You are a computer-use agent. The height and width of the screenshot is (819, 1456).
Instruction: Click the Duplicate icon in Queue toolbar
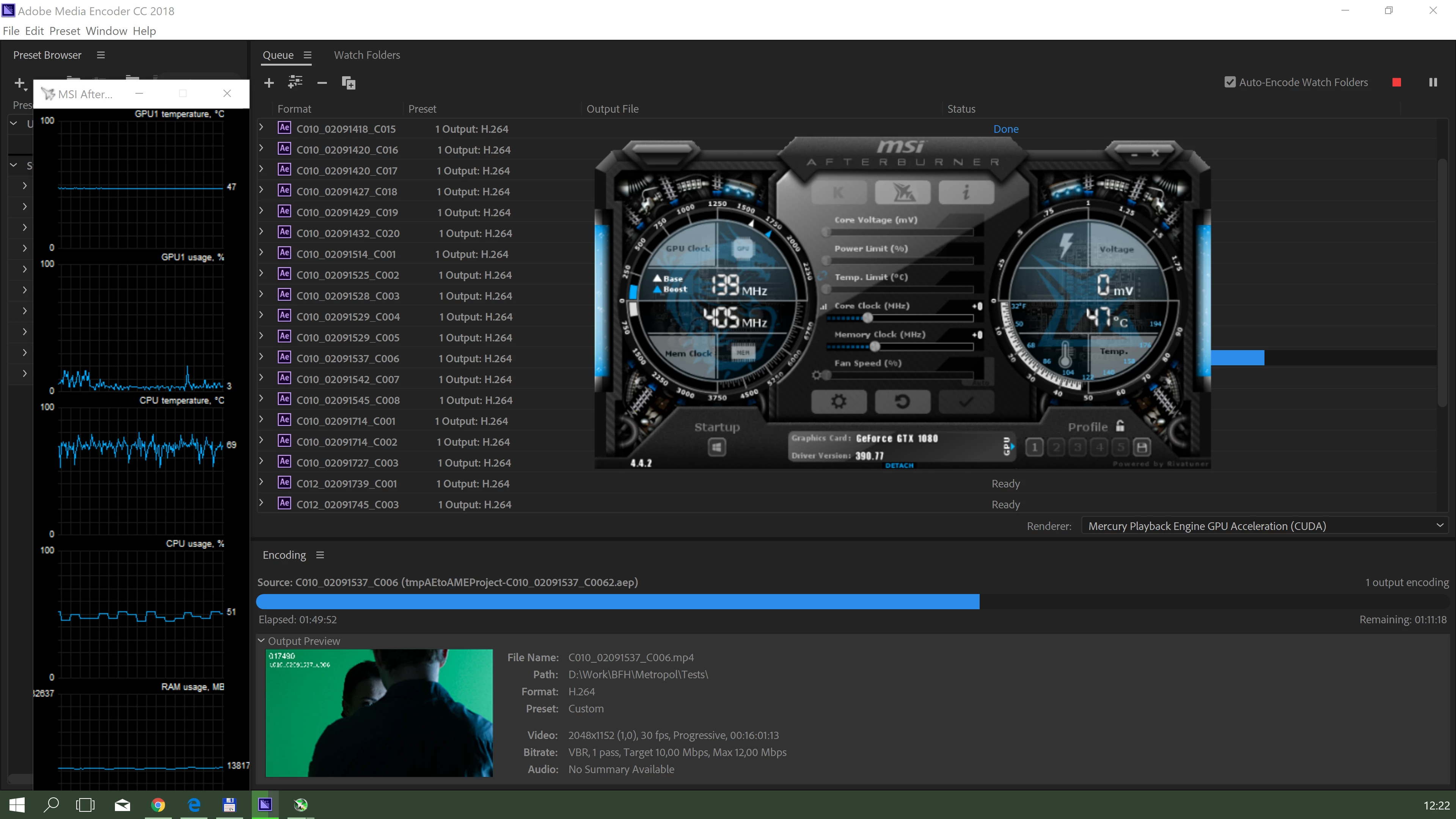tap(349, 83)
